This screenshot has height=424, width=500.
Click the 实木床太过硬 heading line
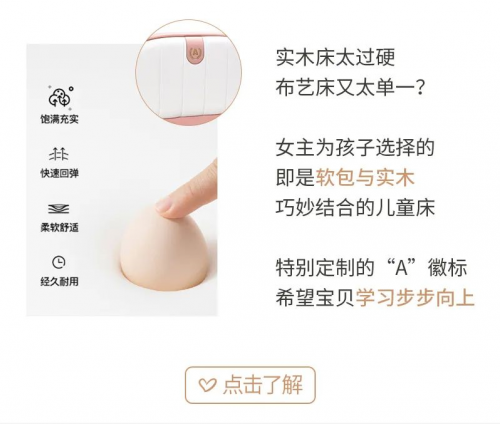point(335,58)
